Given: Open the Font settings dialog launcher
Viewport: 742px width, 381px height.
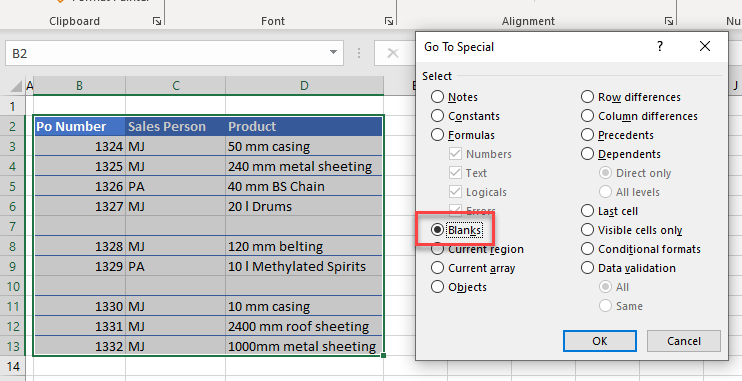Looking at the screenshot, I should (x=389, y=21).
